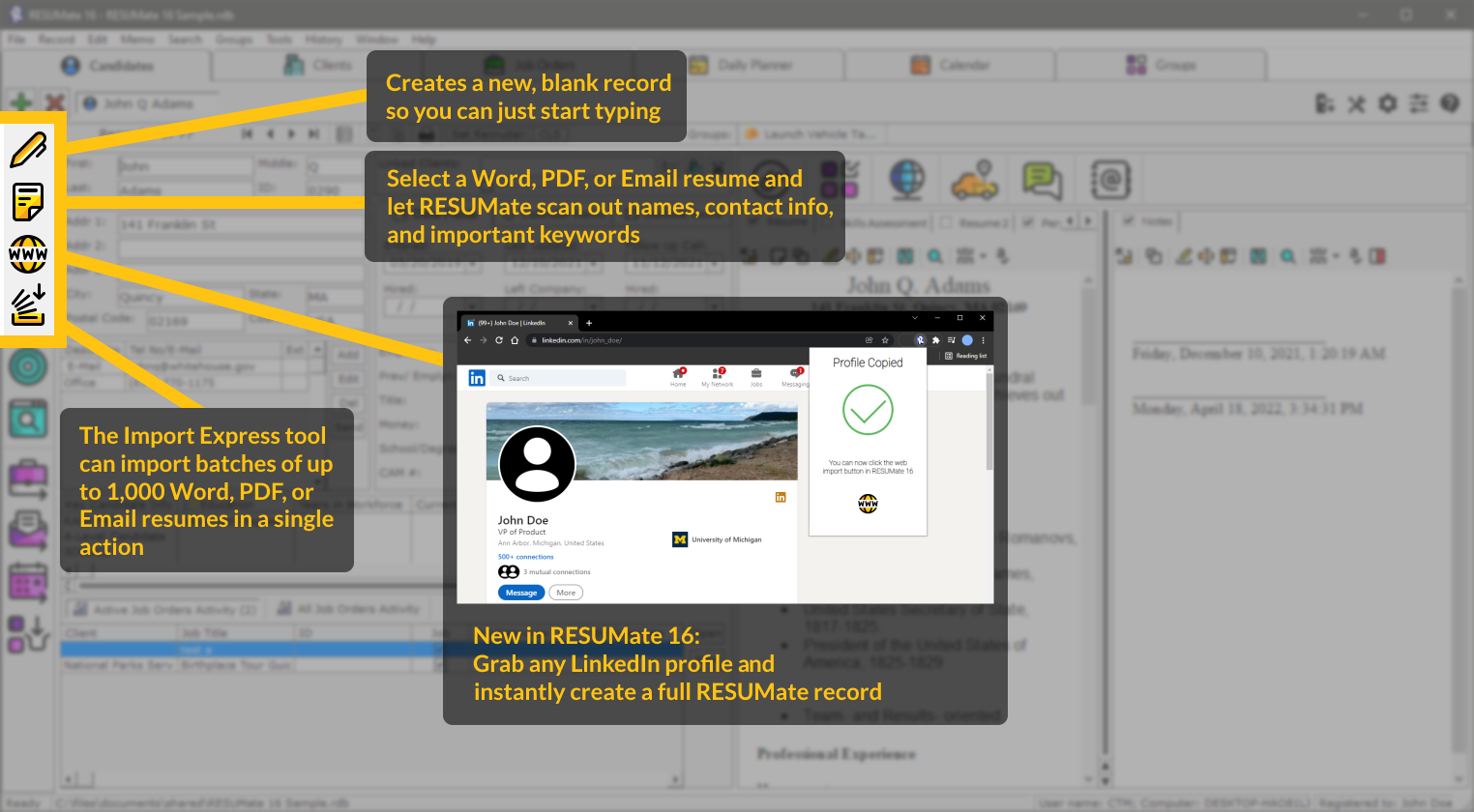Click note date Monday, April 18, 2022
Viewport: 1474px width, 812px height.
(x=1248, y=409)
